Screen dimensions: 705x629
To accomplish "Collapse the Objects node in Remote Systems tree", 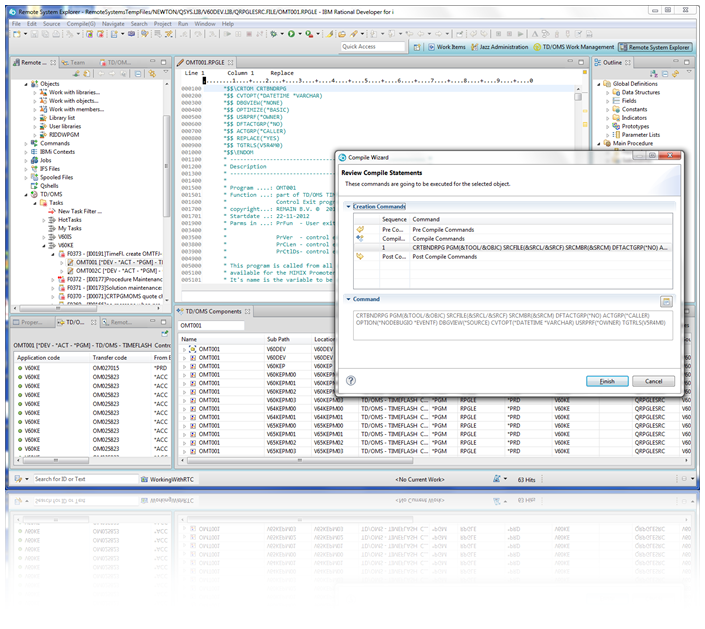I will click(26, 84).
